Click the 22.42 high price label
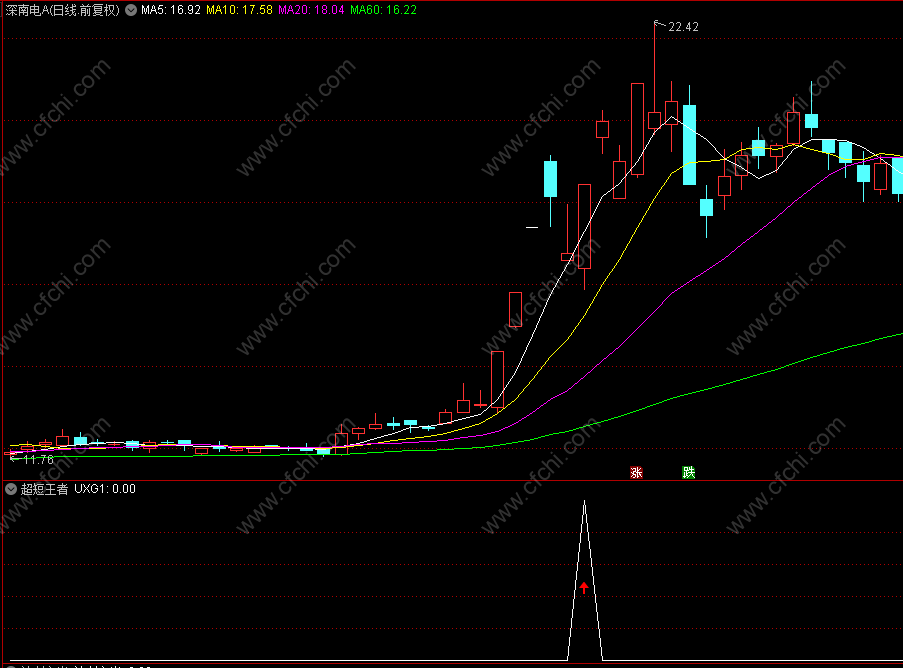The height and width of the screenshot is (668, 903). 683,26
